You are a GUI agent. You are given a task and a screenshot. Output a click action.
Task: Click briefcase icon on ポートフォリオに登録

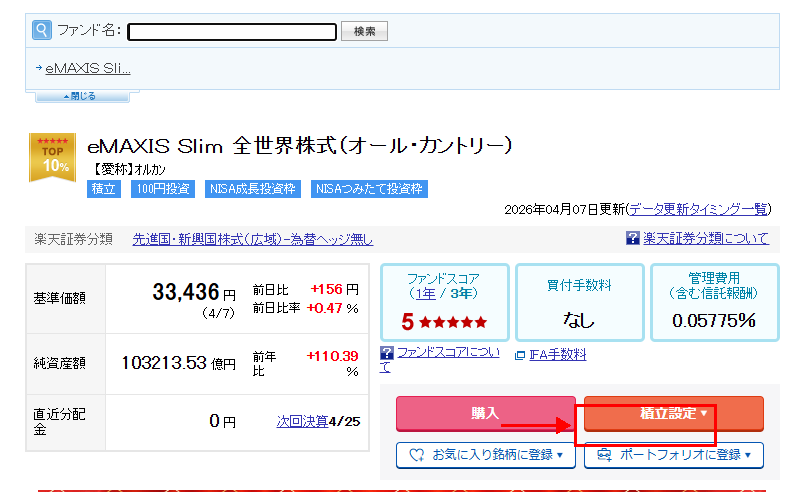604,454
